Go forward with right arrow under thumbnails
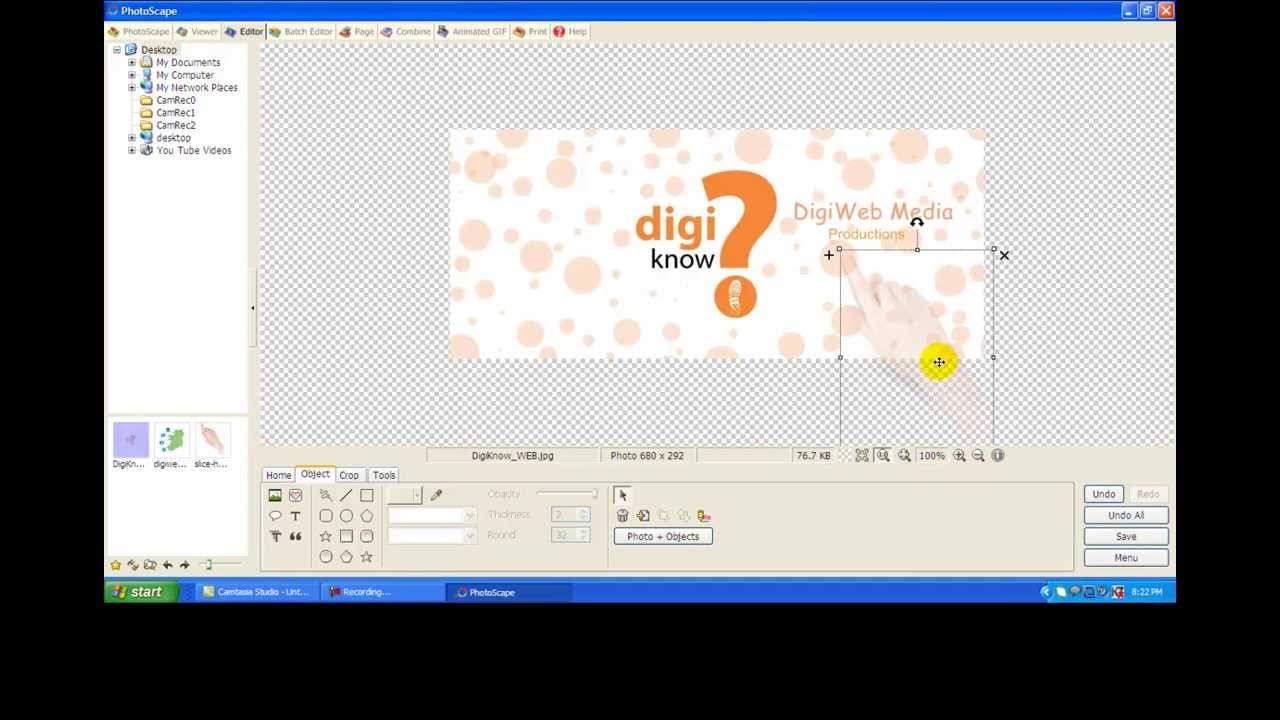This screenshot has width=1280, height=720. pyautogui.click(x=184, y=565)
